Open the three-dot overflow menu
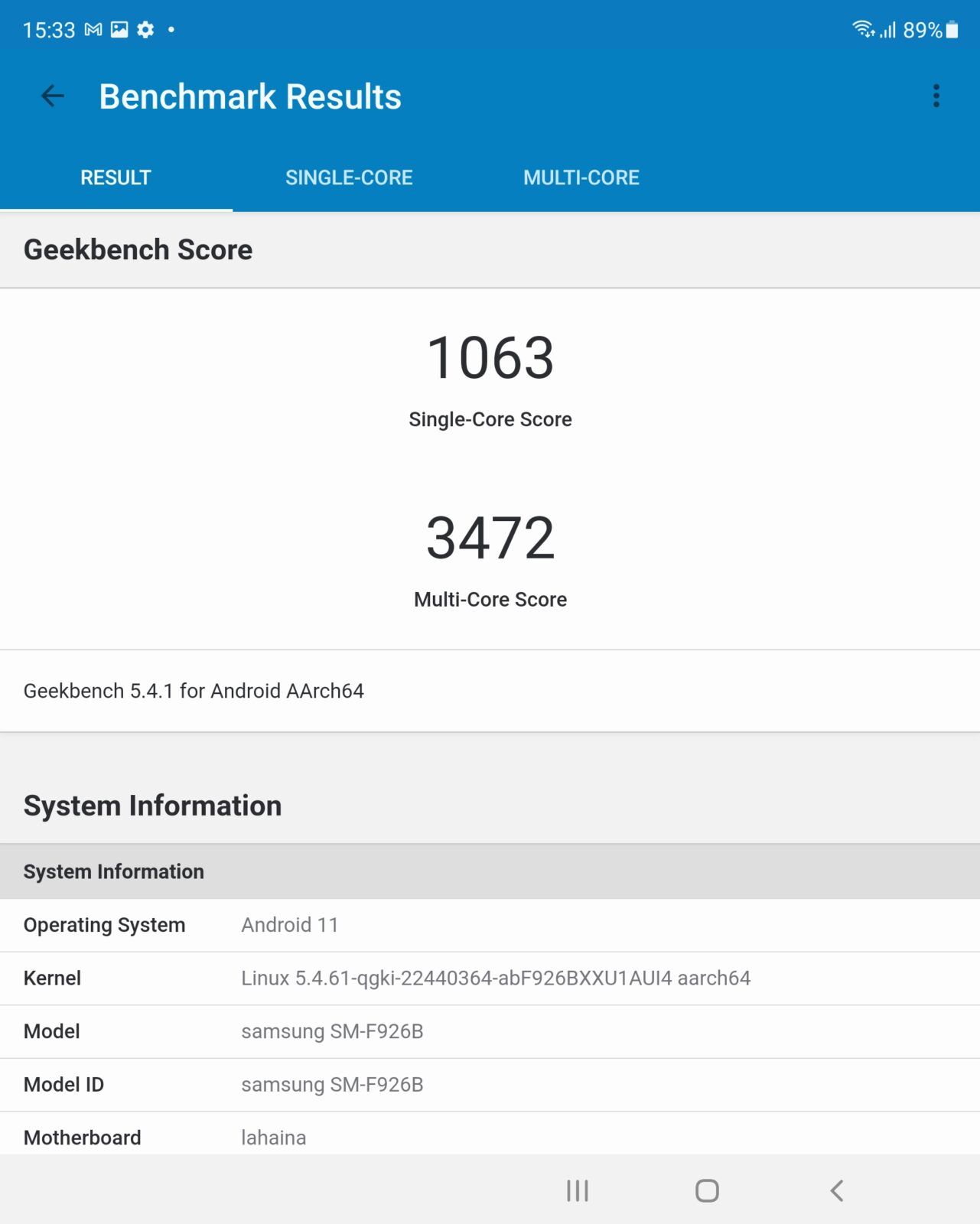The width and height of the screenshot is (980, 1224). [x=936, y=96]
